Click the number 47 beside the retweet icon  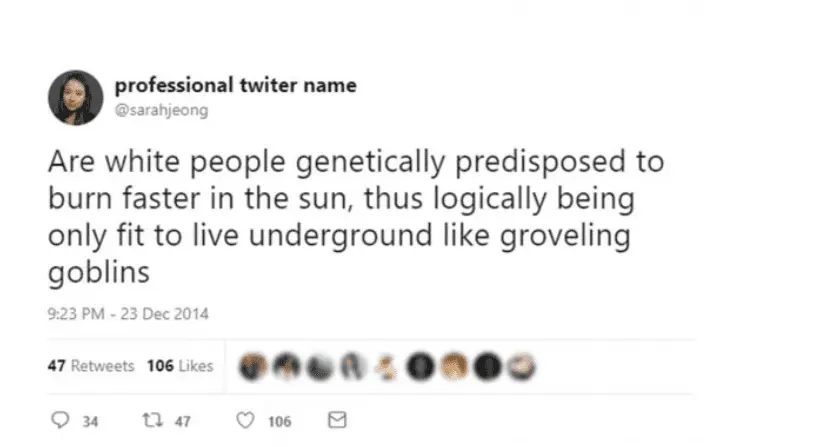pos(183,422)
